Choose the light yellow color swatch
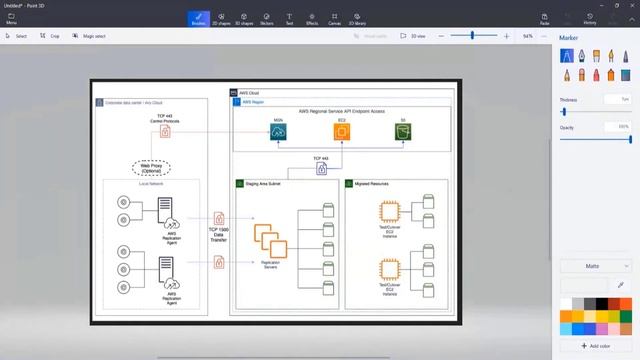 pos(590,316)
